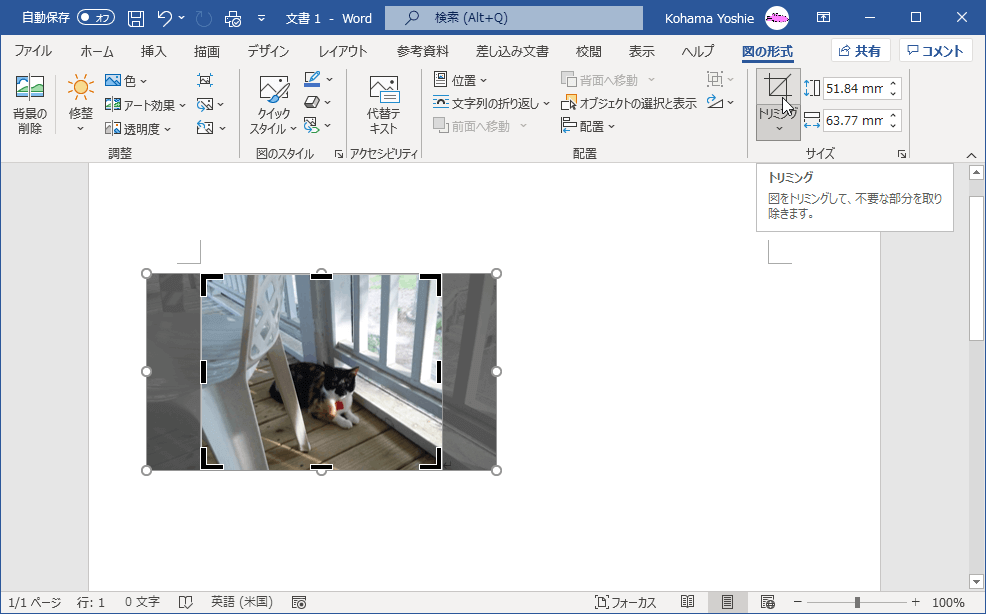
Task: Click the vertical scrollbar up arrow
Action: tap(976, 172)
